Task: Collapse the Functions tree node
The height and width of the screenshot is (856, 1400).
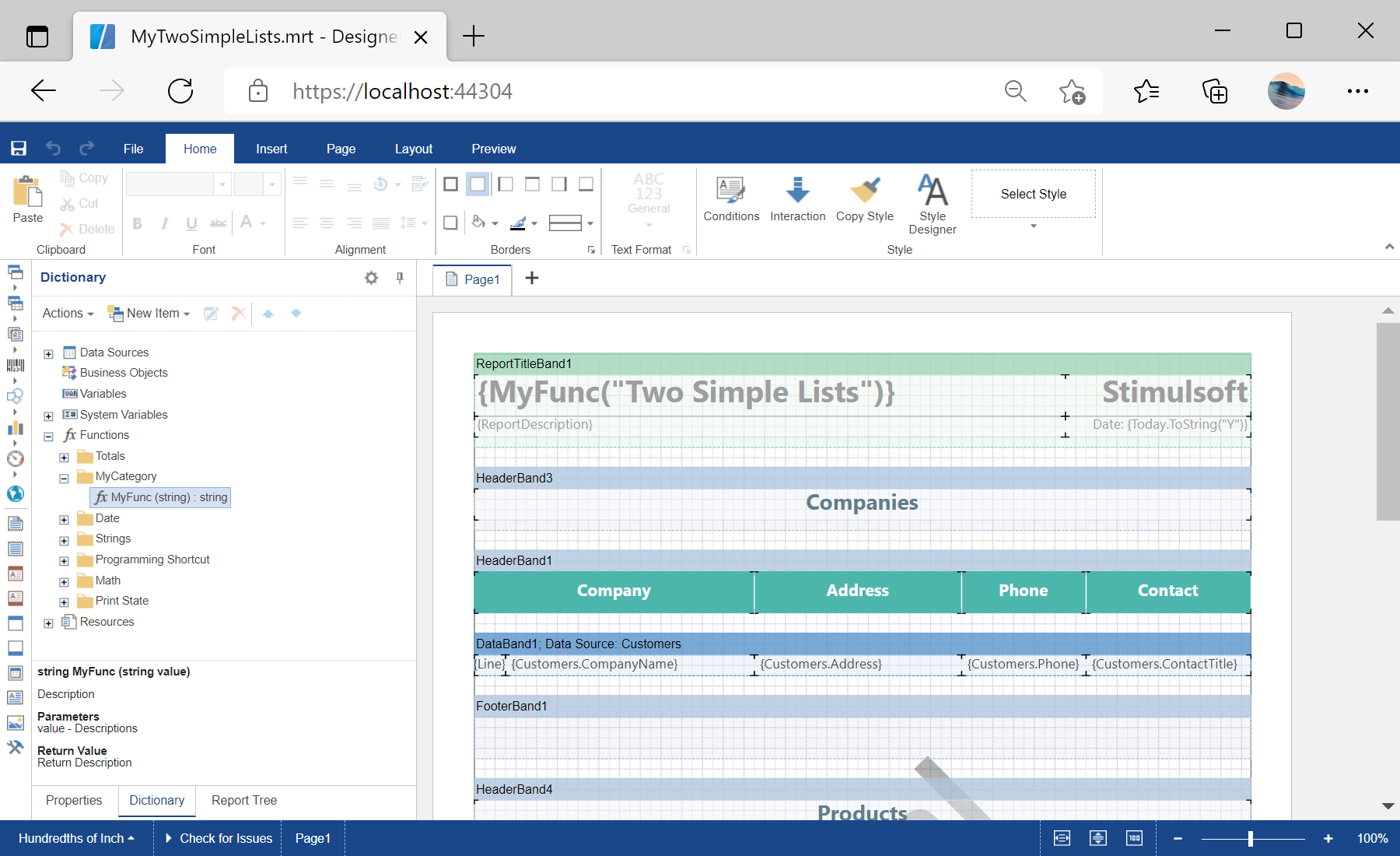Action: (x=48, y=437)
